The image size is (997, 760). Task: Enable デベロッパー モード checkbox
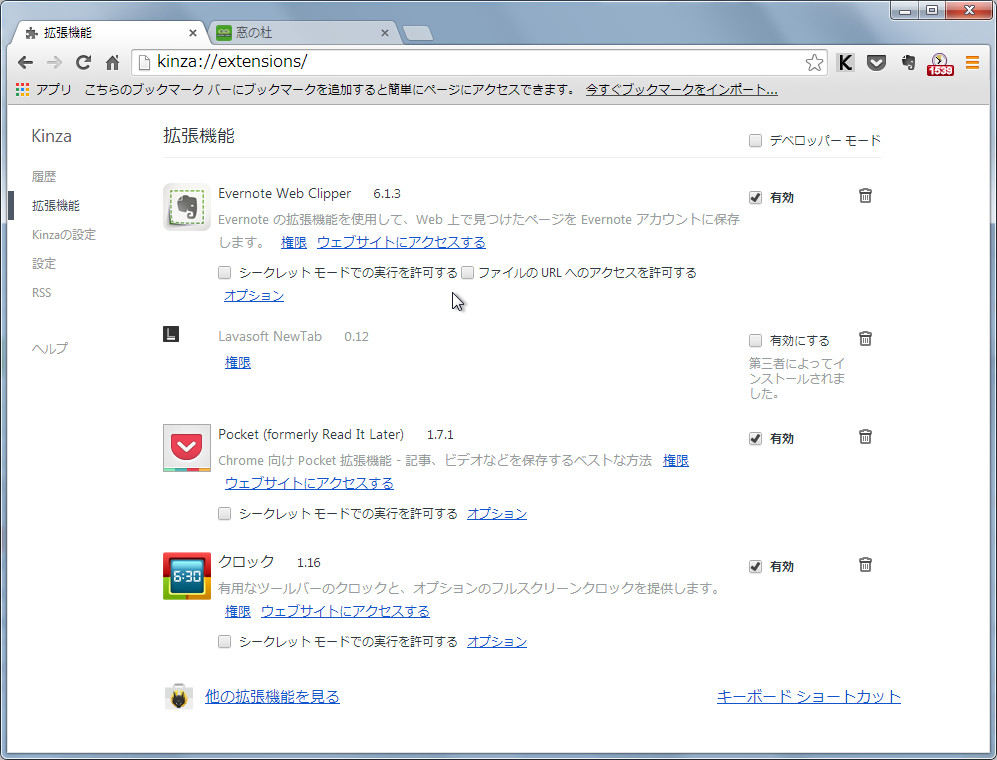[x=755, y=140]
